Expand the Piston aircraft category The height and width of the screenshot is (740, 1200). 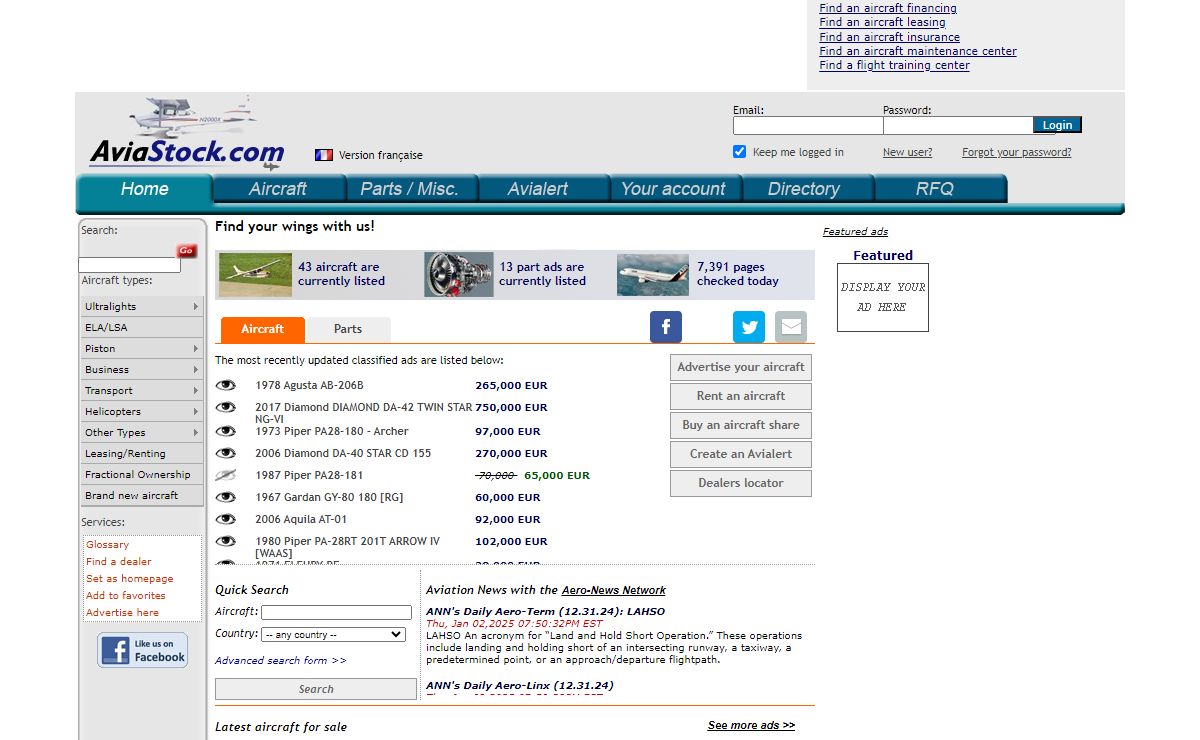(142, 349)
